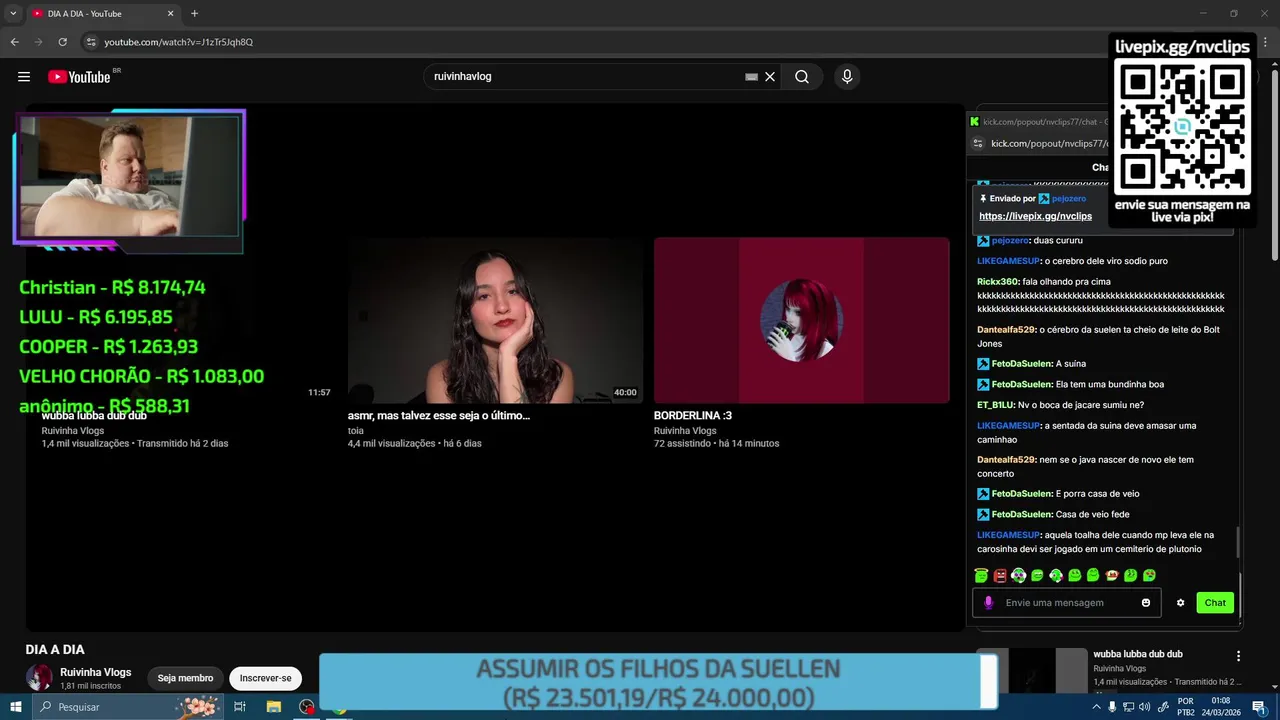Click the 'Inscrever-se' subscribe button

click(266, 678)
